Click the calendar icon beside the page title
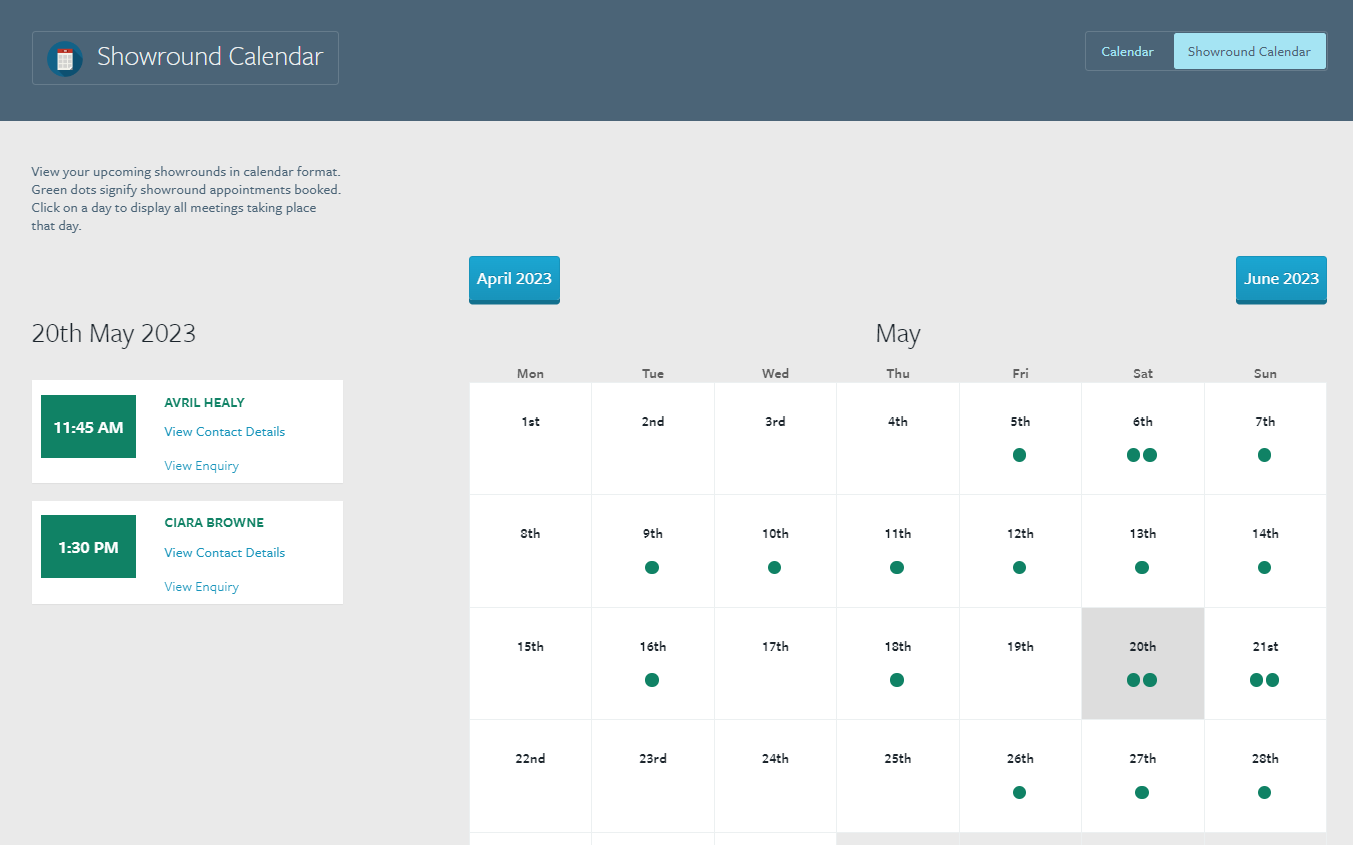 64,58
